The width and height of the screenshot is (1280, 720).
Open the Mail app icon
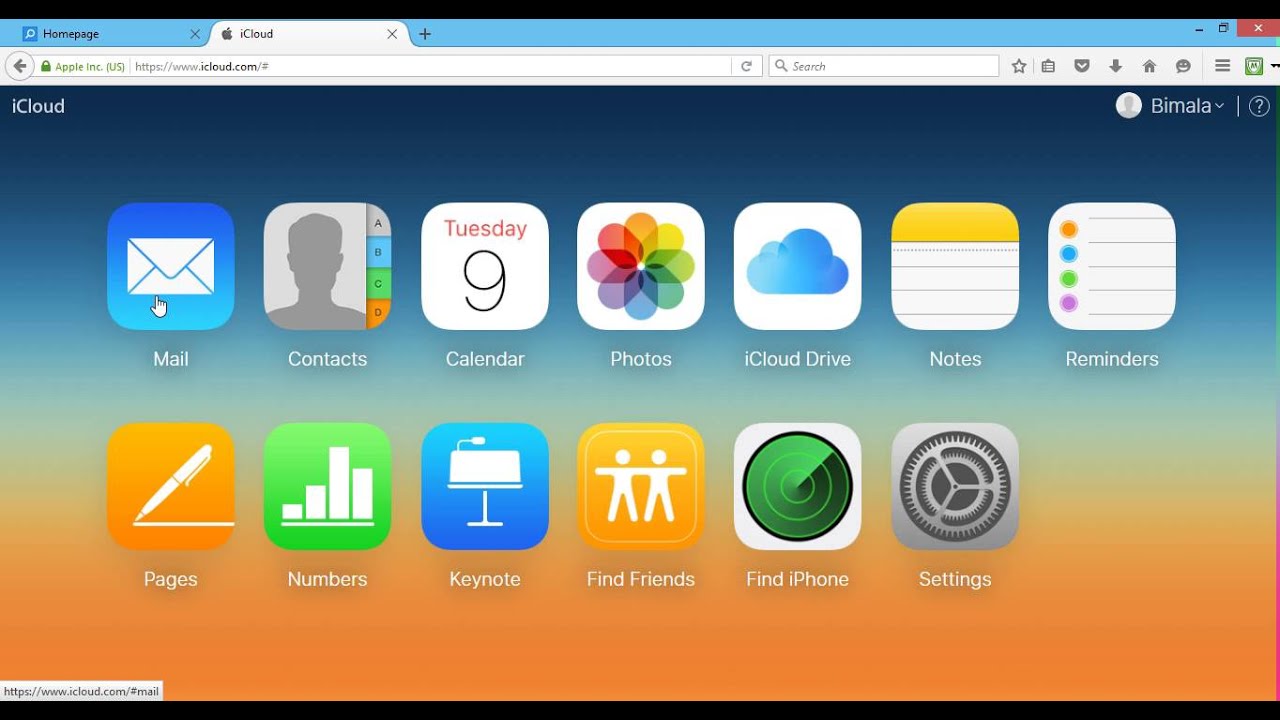click(171, 266)
